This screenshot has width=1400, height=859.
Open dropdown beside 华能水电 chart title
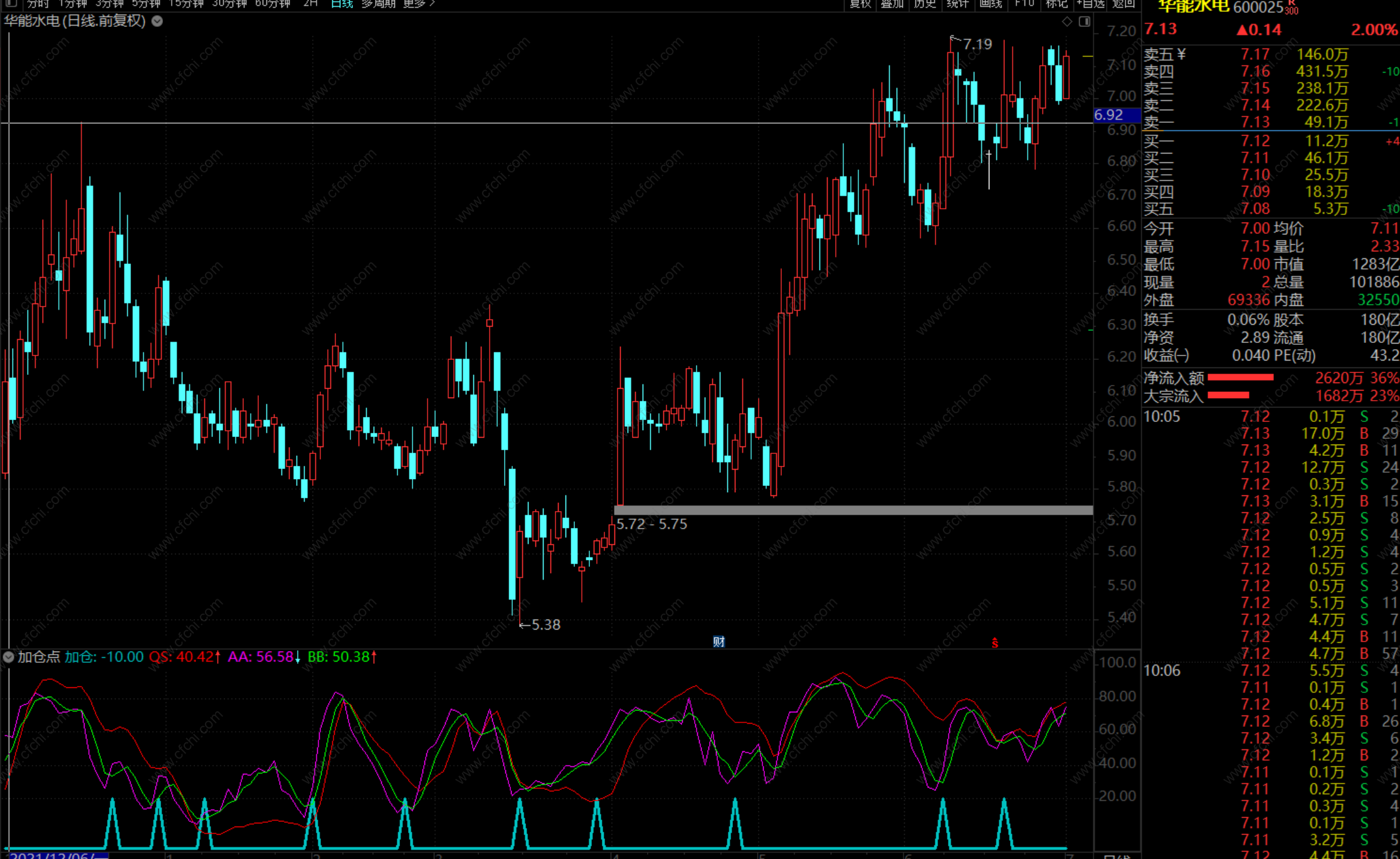[158, 21]
